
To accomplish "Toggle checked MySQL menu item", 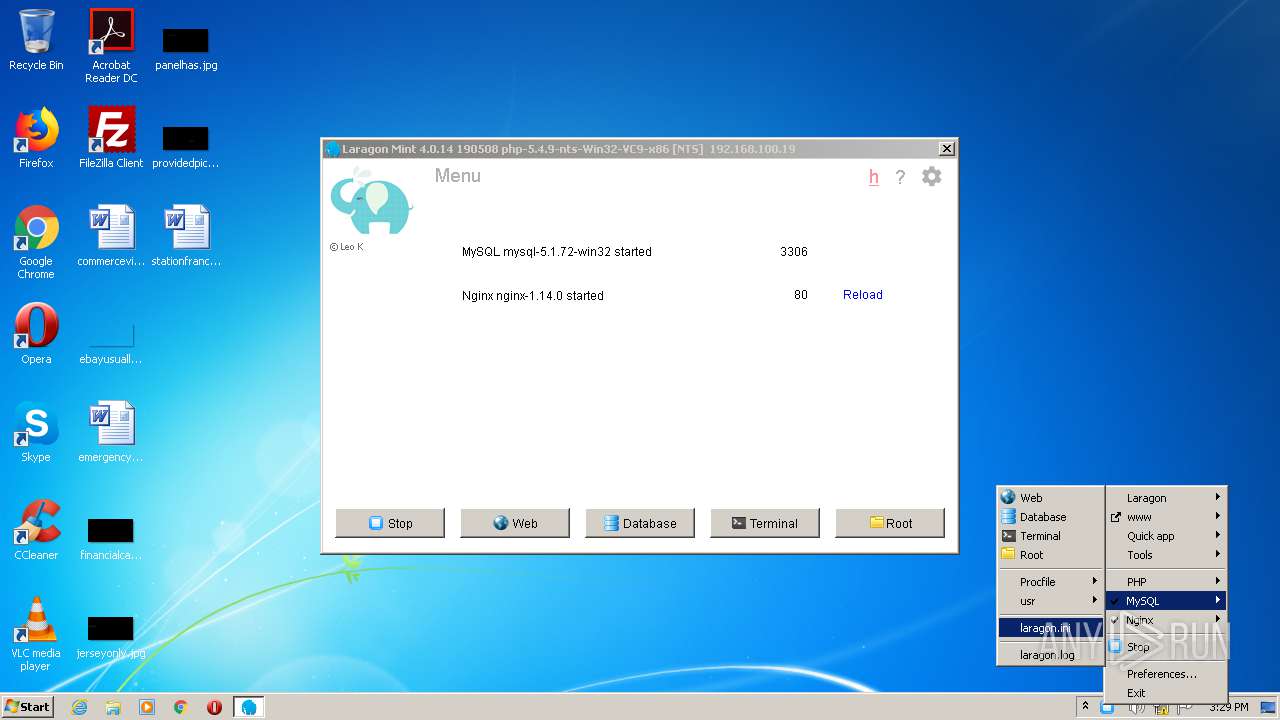I will click(1166, 601).
